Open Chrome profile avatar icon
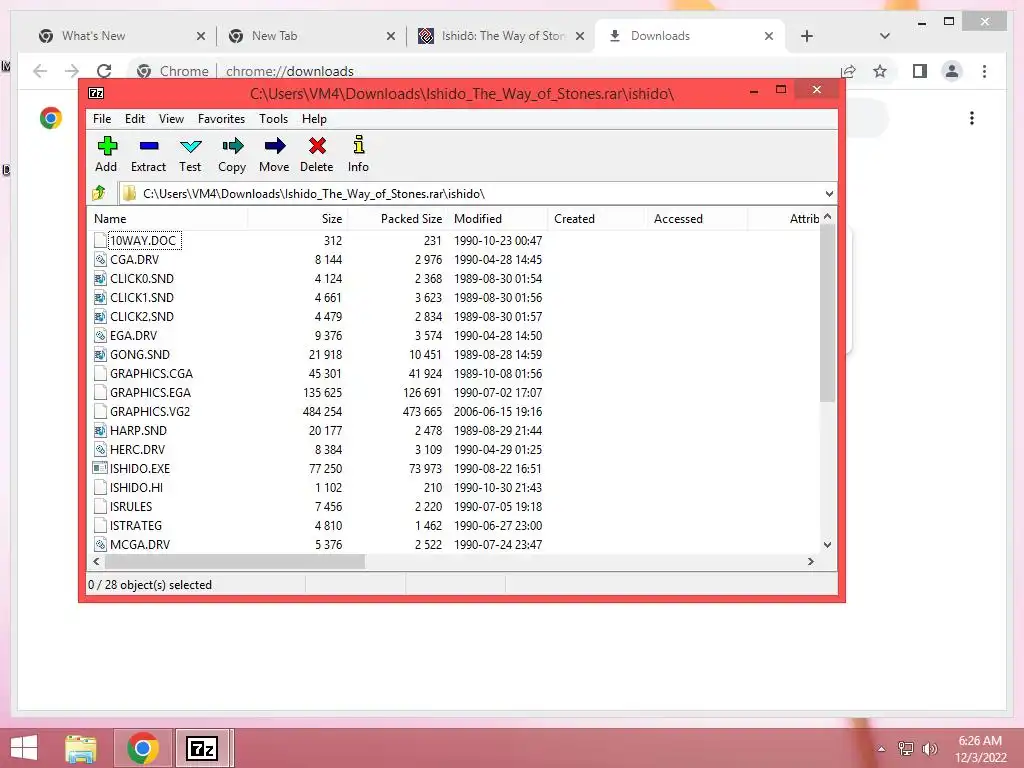The width and height of the screenshot is (1024, 768). click(x=952, y=71)
